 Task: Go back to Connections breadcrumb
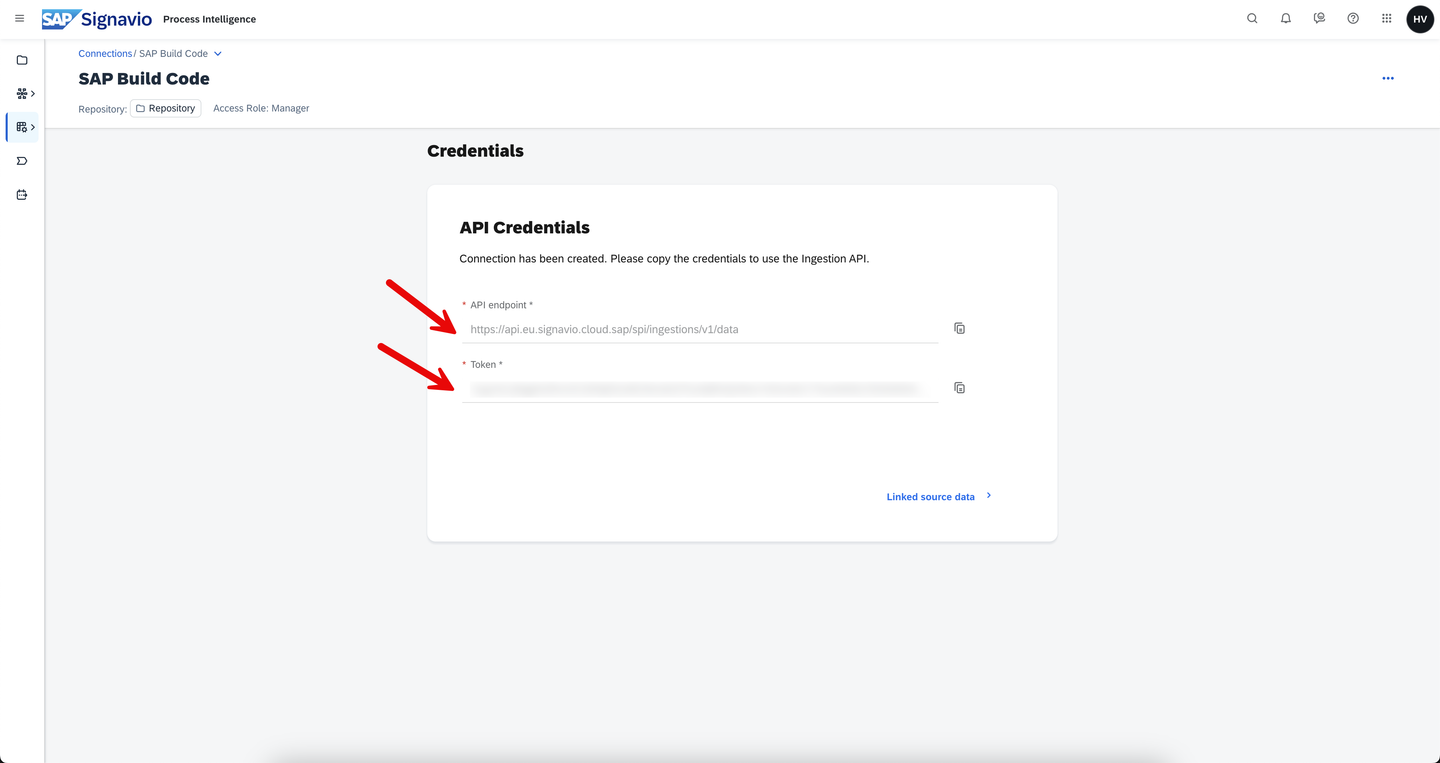pos(105,54)
